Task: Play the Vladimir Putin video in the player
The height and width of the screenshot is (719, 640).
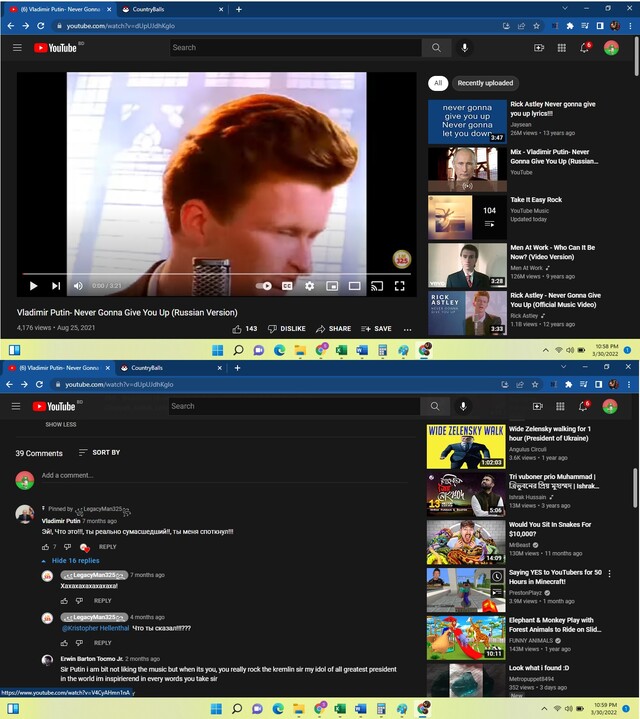Action: 33,286
